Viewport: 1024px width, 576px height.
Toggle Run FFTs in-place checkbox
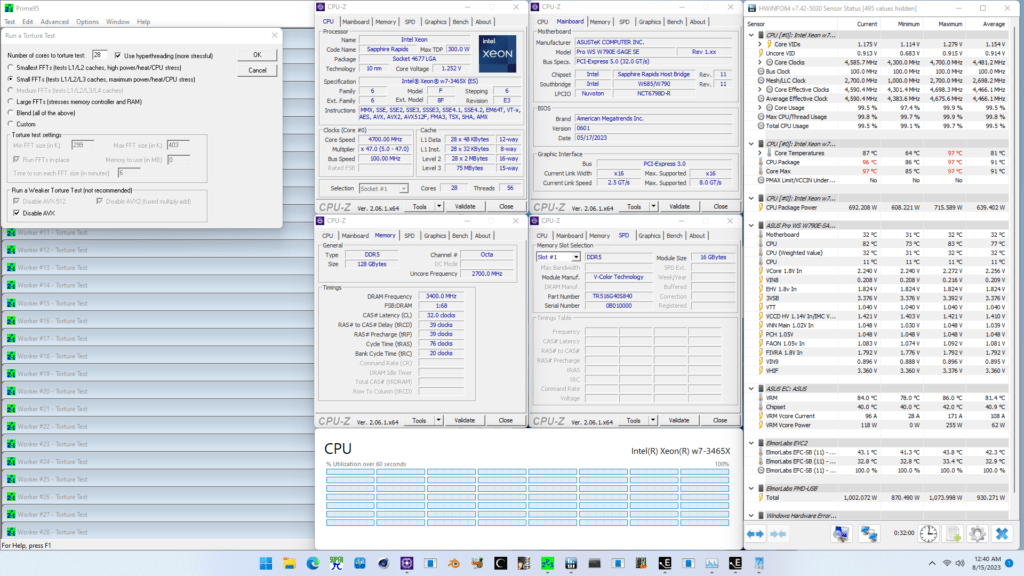(16, 159)
